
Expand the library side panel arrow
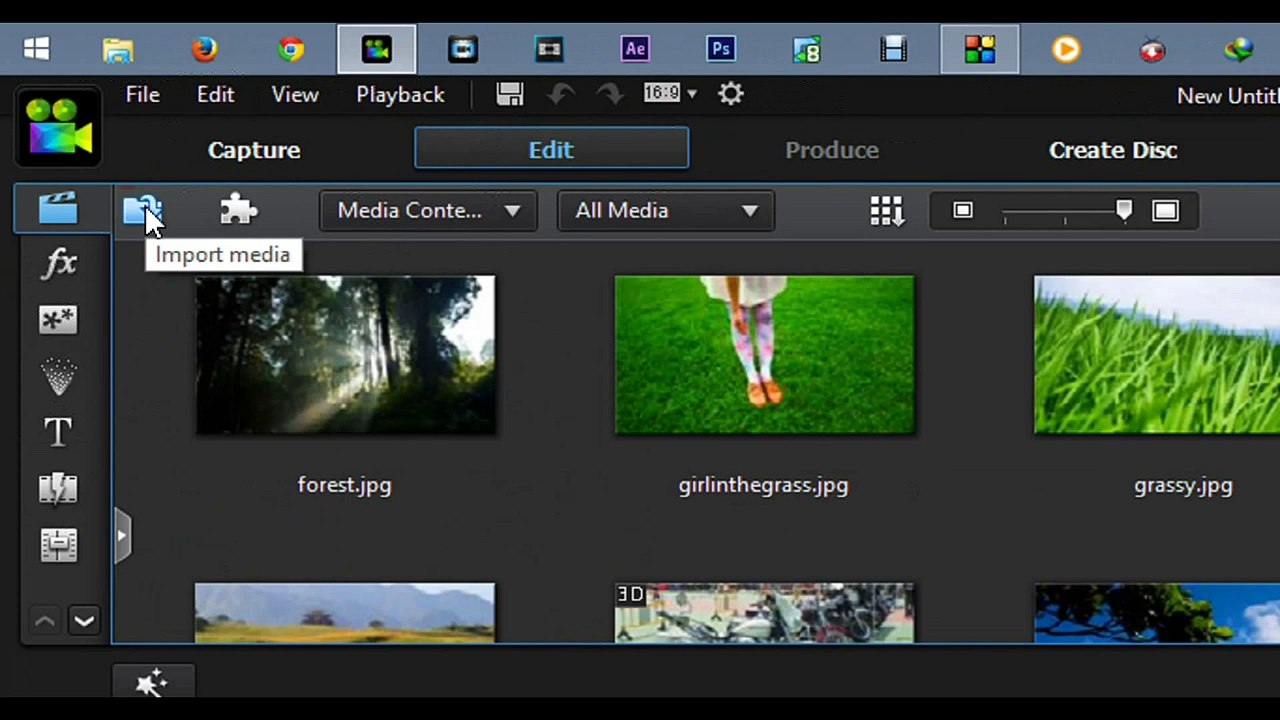(x=122, y=535)
